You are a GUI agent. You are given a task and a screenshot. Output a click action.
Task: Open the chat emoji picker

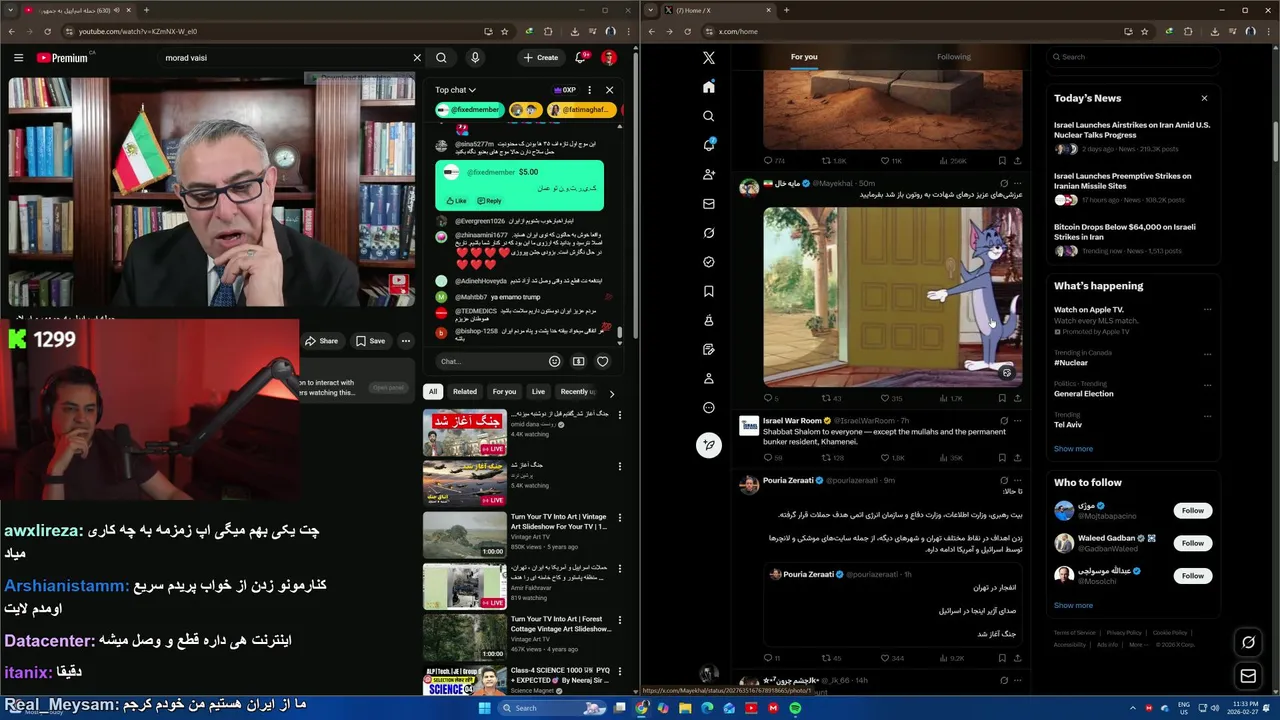coord(555,361)
